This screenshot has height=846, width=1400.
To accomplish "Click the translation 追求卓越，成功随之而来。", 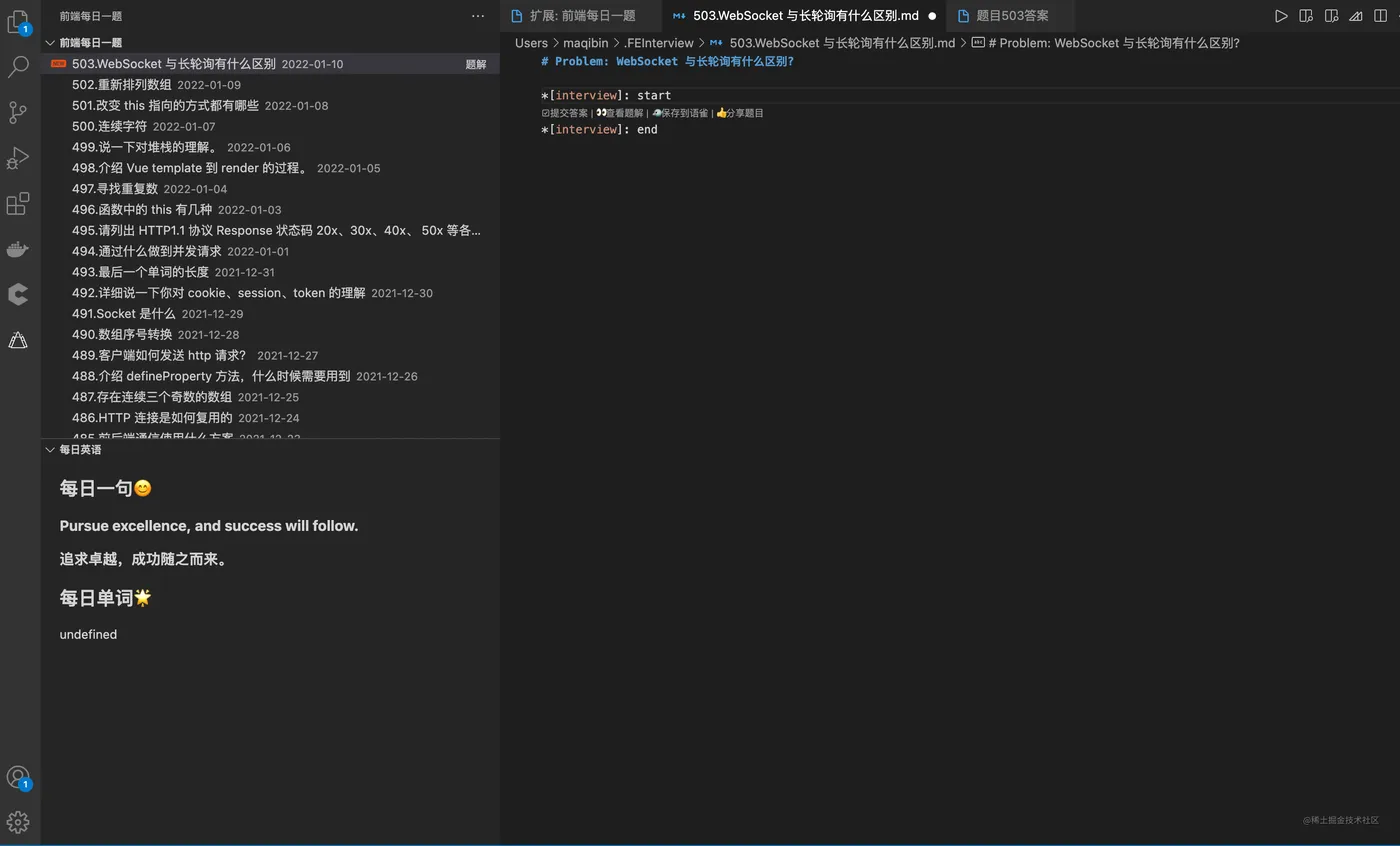I will 145,559.
